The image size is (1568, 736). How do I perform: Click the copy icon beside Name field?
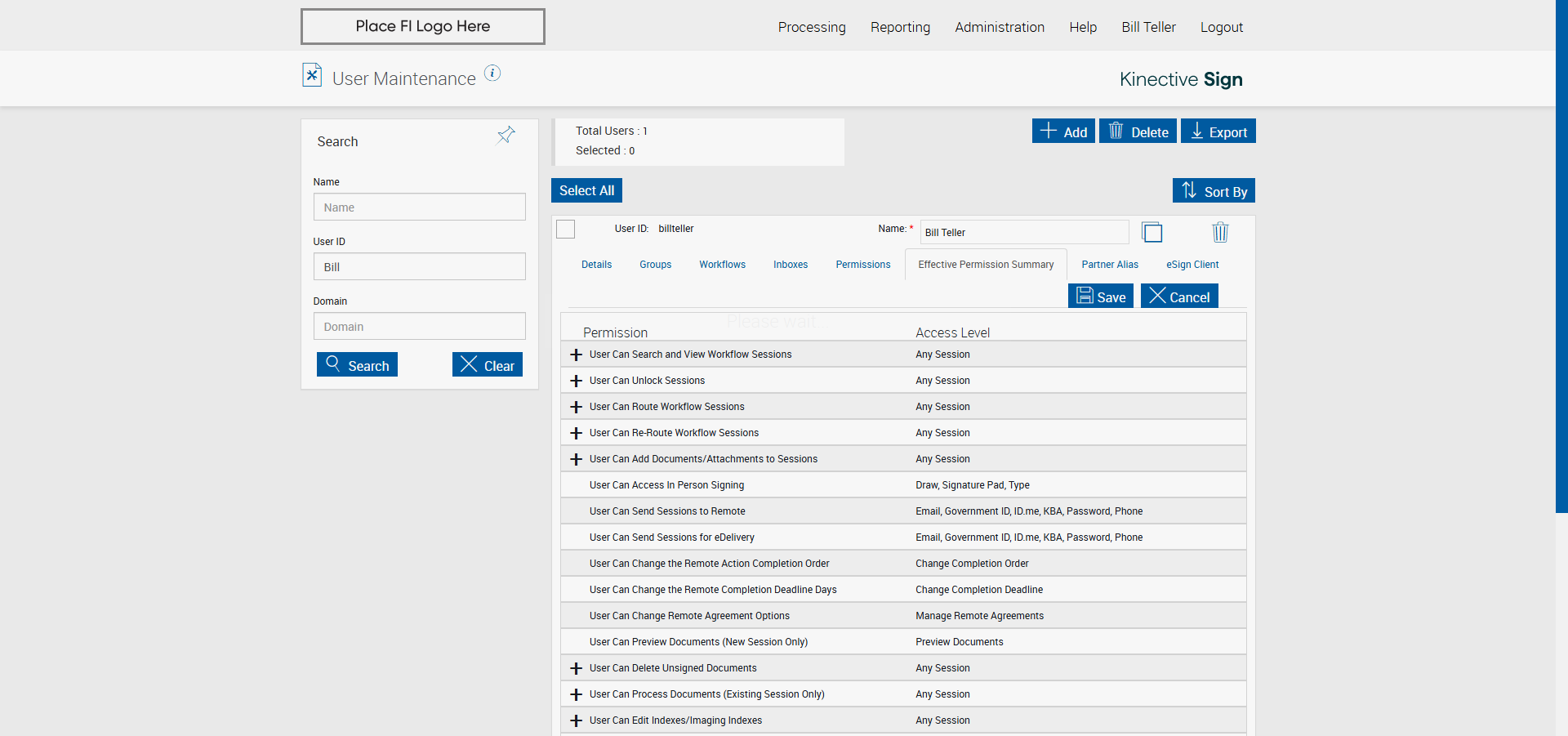[1151, 233]
